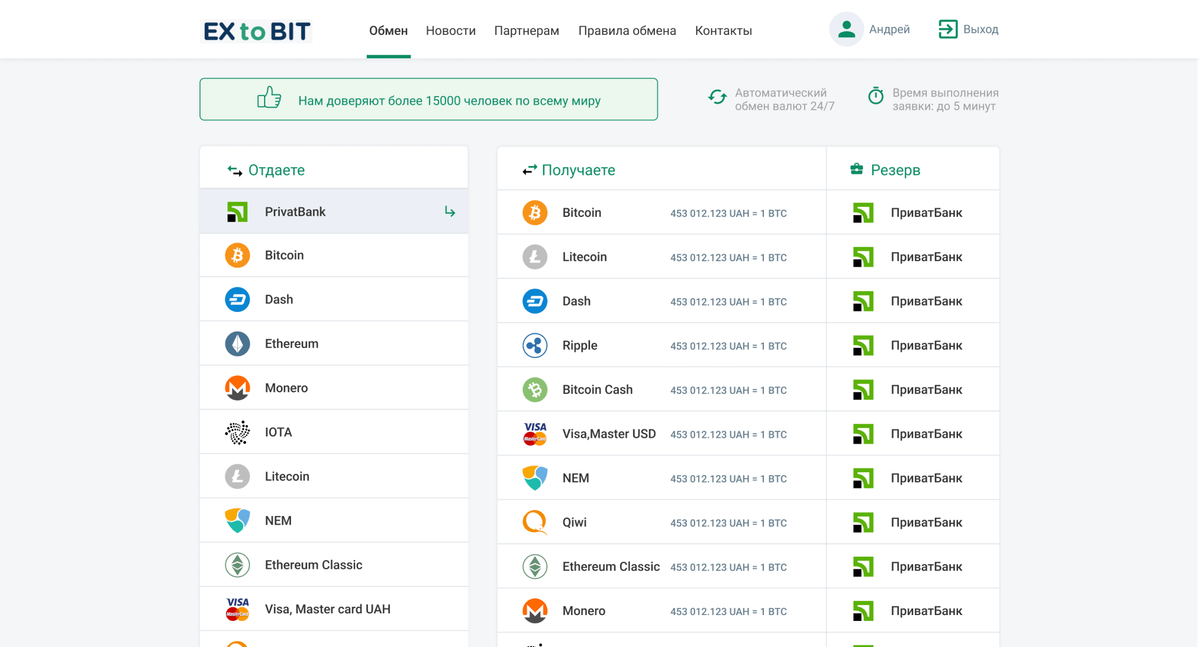Click PrivatBank label in Отдаете list
The image size is (1200, 647).
[295, 212]
